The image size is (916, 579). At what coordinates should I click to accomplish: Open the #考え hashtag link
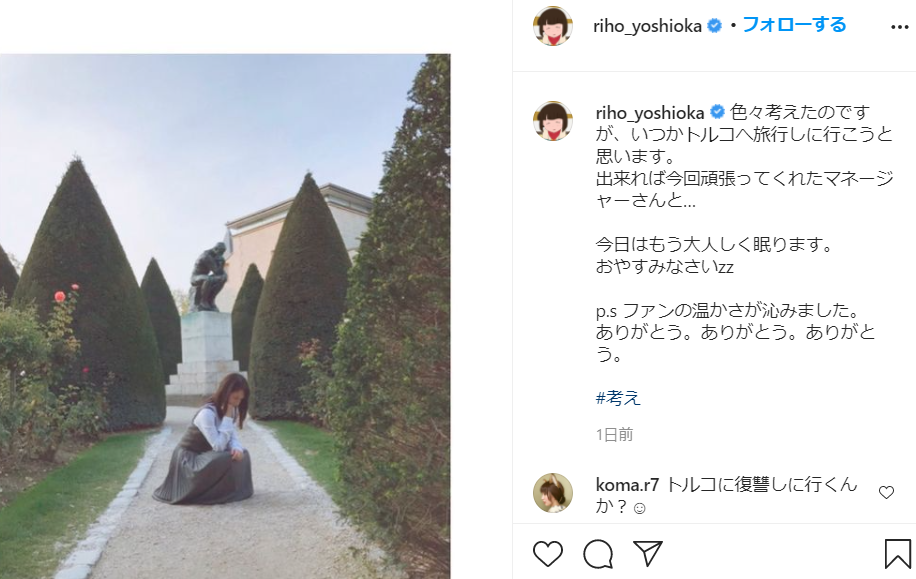tap(618, 398)
